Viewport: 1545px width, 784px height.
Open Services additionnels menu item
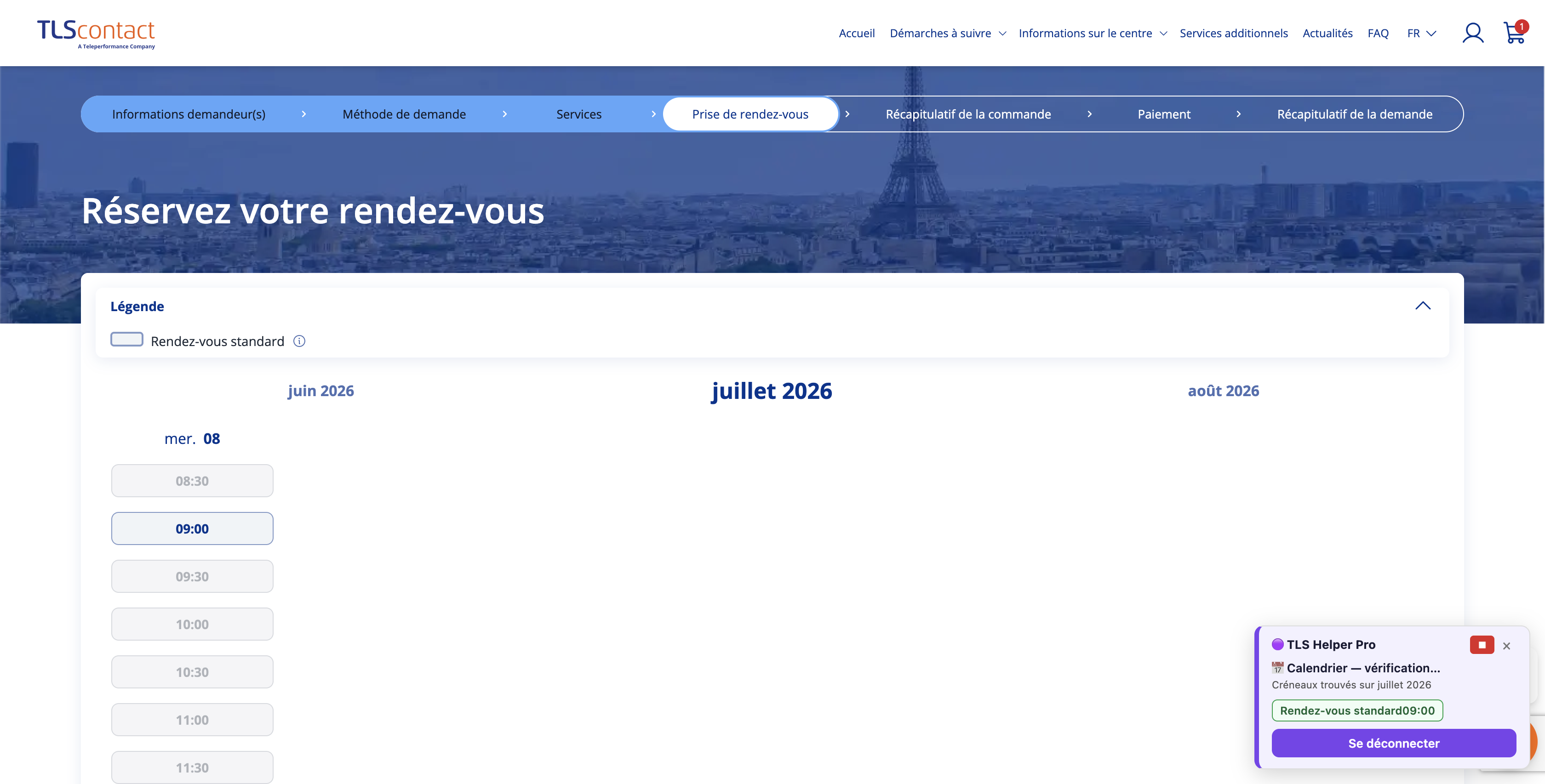[1233, 33]
